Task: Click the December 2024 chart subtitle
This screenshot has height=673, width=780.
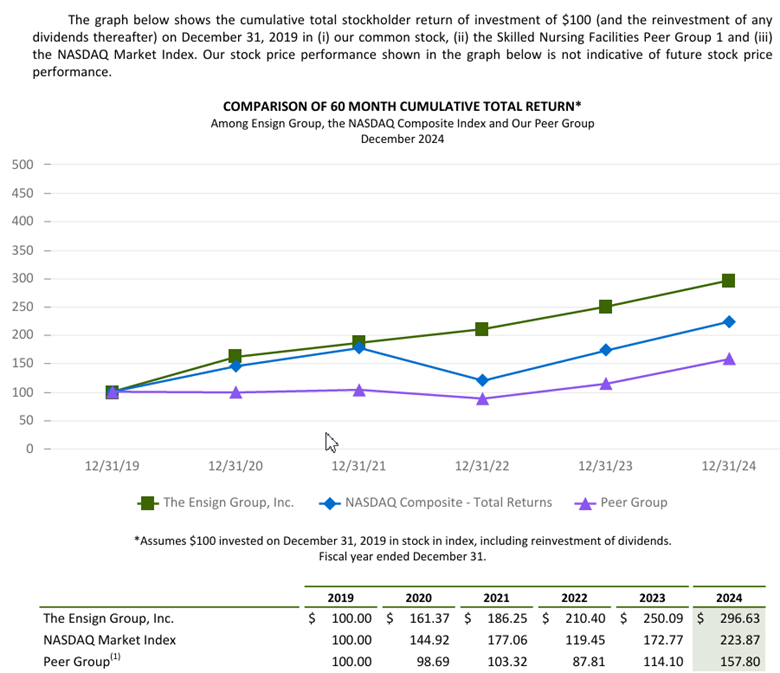Action: point(402,139)
